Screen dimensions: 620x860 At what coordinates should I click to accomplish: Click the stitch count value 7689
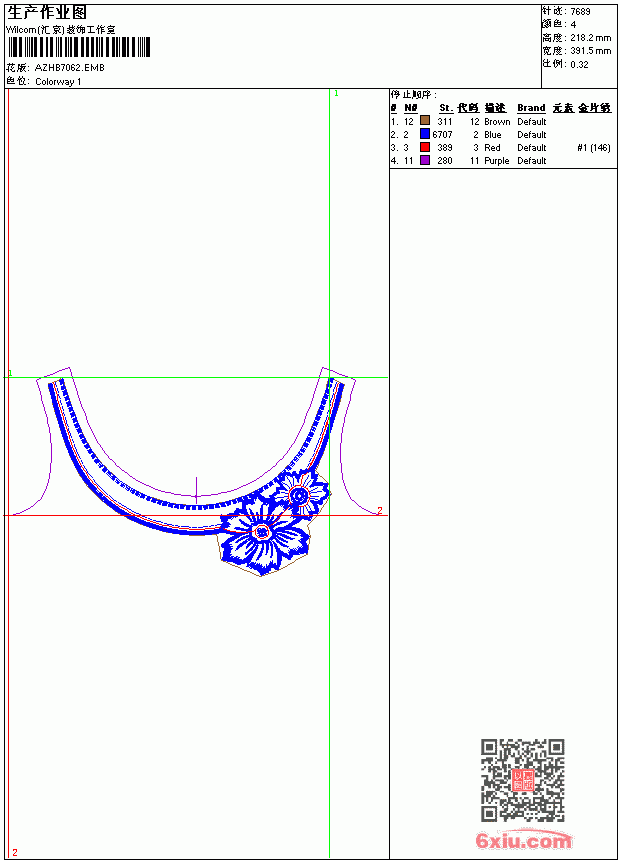(x=580, y=12)
